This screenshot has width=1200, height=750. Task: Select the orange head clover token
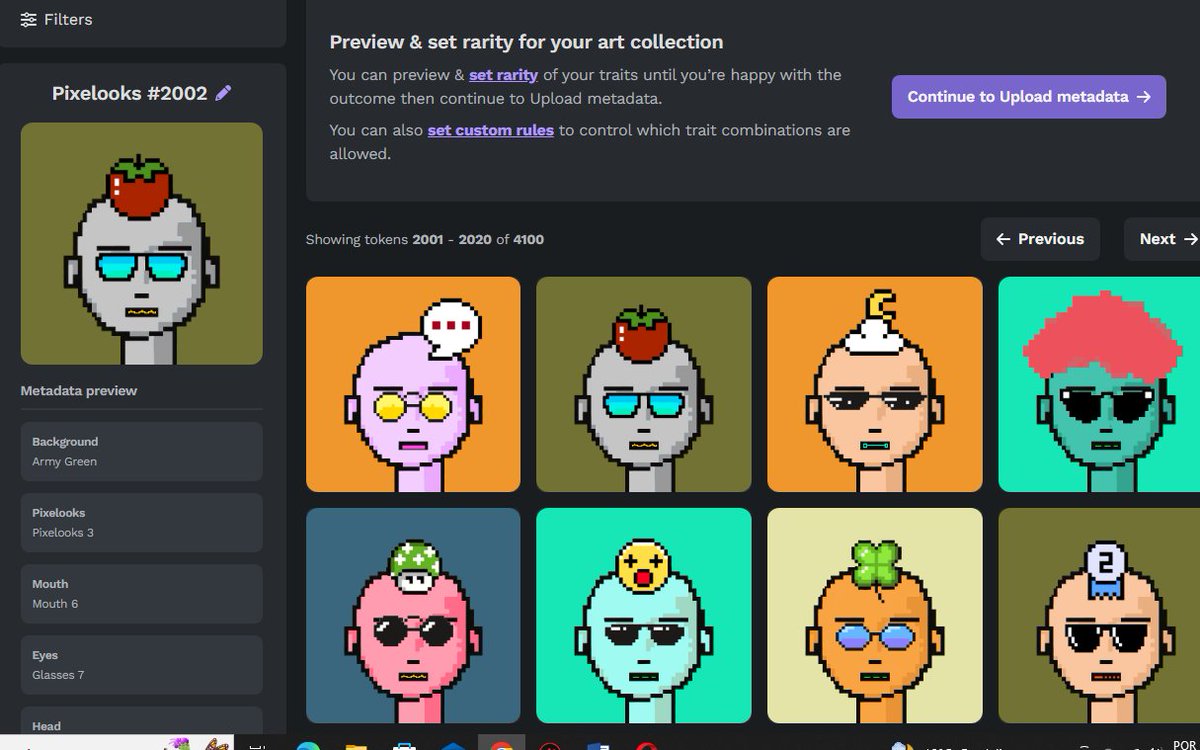(875, 615)
